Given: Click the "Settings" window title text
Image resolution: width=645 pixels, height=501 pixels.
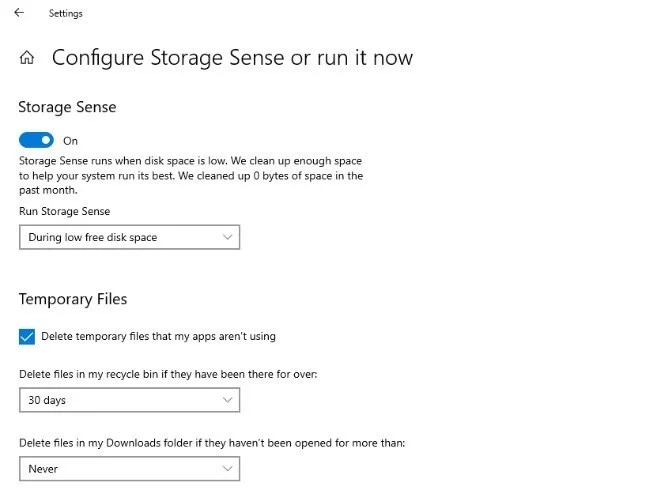Looking at the screenshot, I should tap(66, 14).
